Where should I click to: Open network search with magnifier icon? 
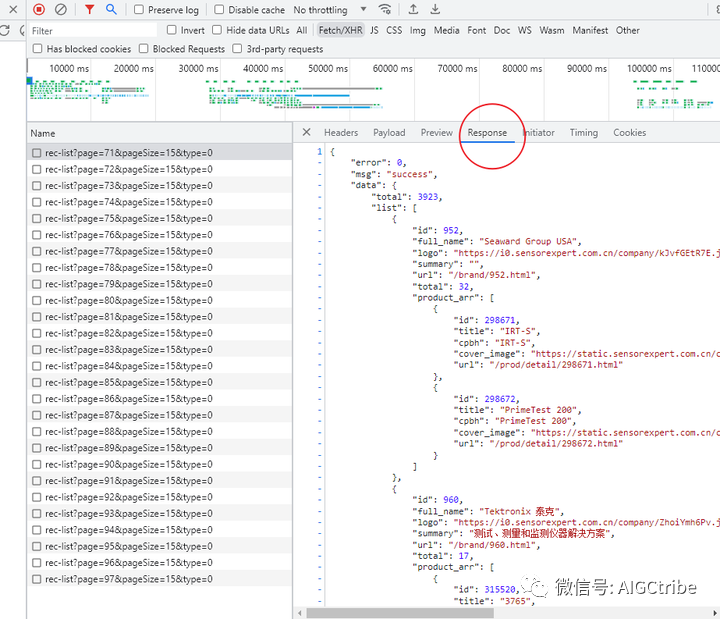111,9
